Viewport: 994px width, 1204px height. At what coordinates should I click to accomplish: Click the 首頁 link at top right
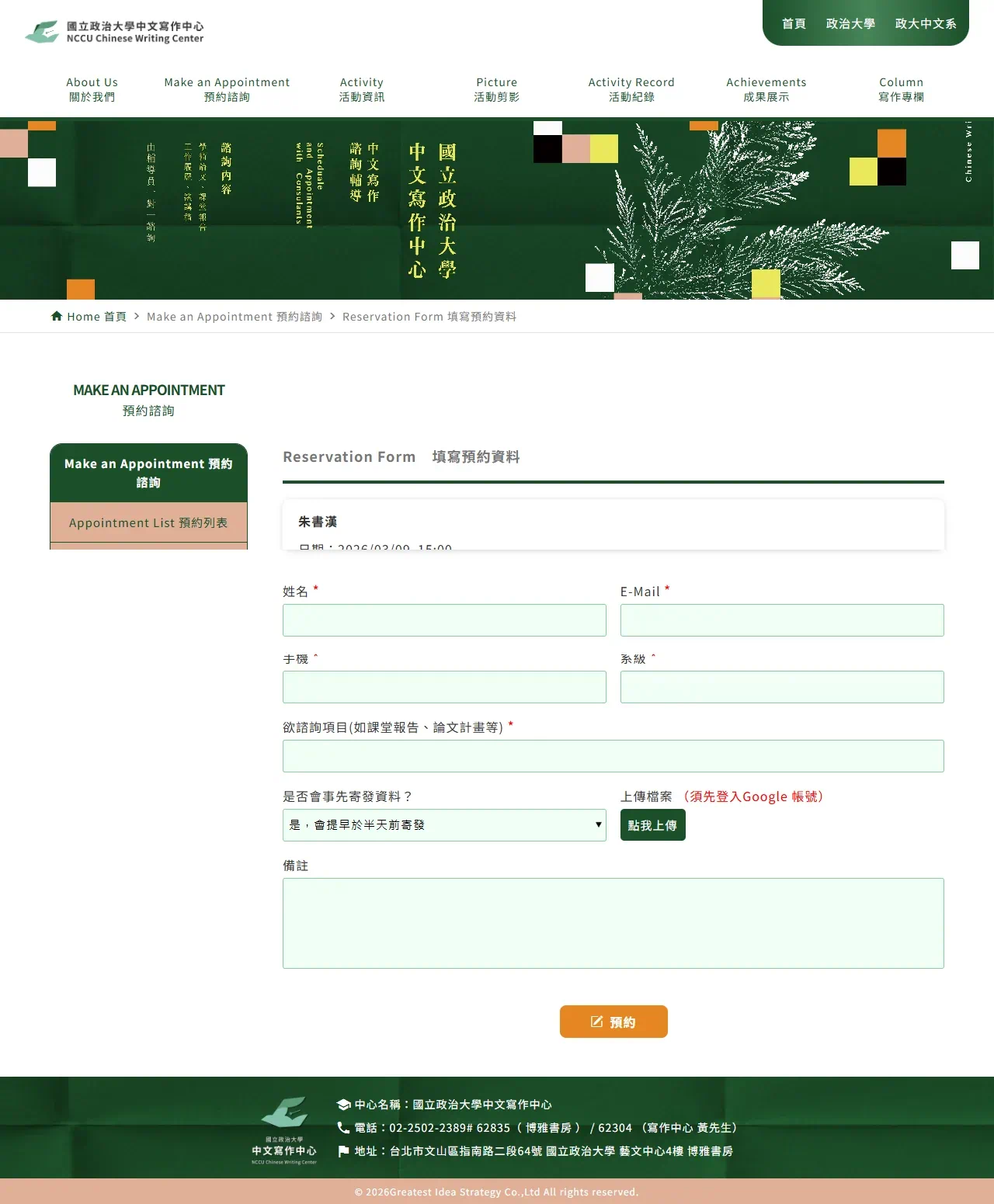click(793, 23)
